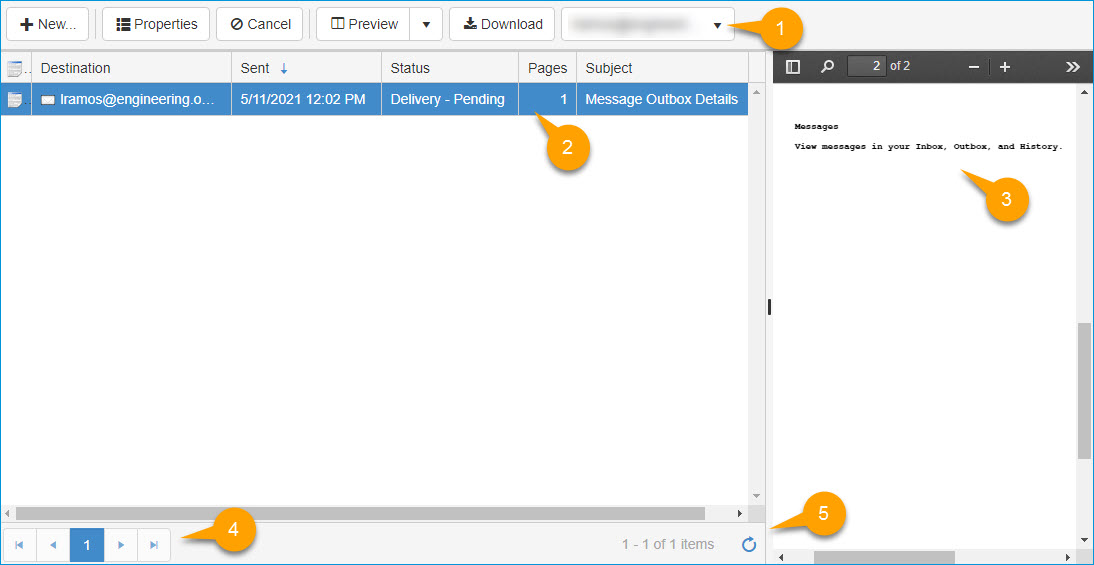Go to last page of list

[x=154, y=545]
